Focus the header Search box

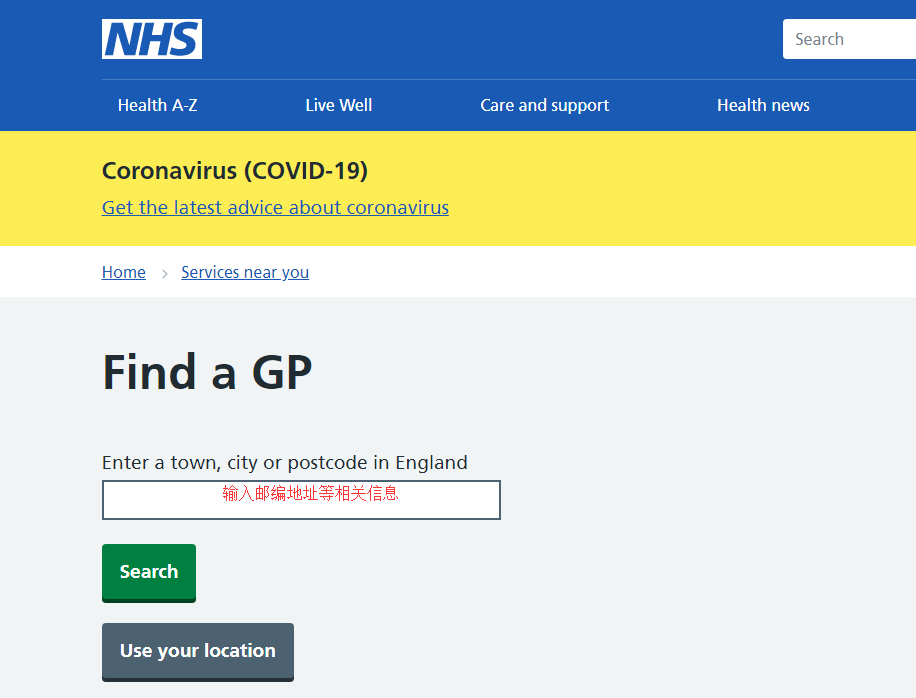848,39
